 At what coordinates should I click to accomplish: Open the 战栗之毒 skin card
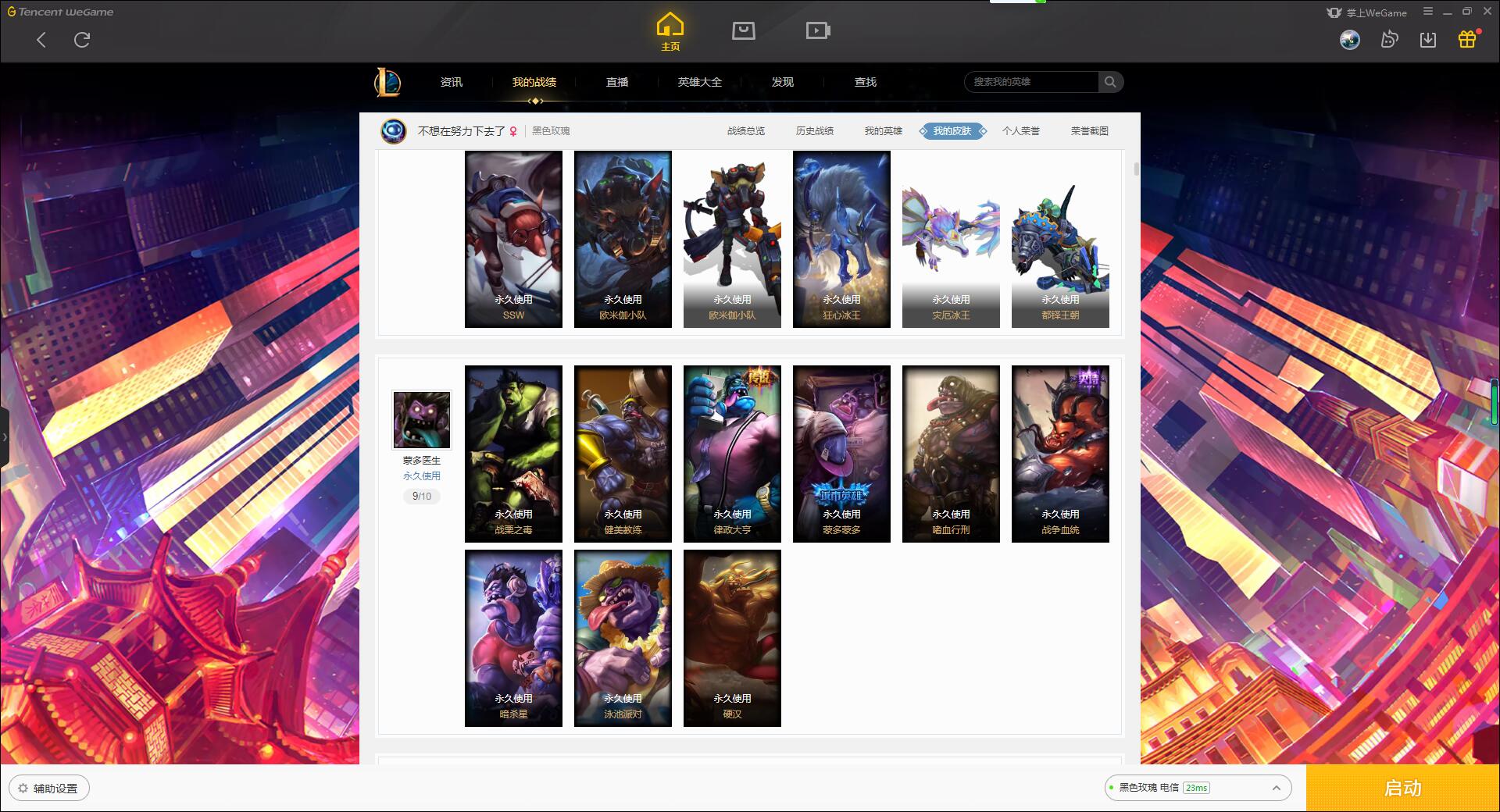click(513, 454)
